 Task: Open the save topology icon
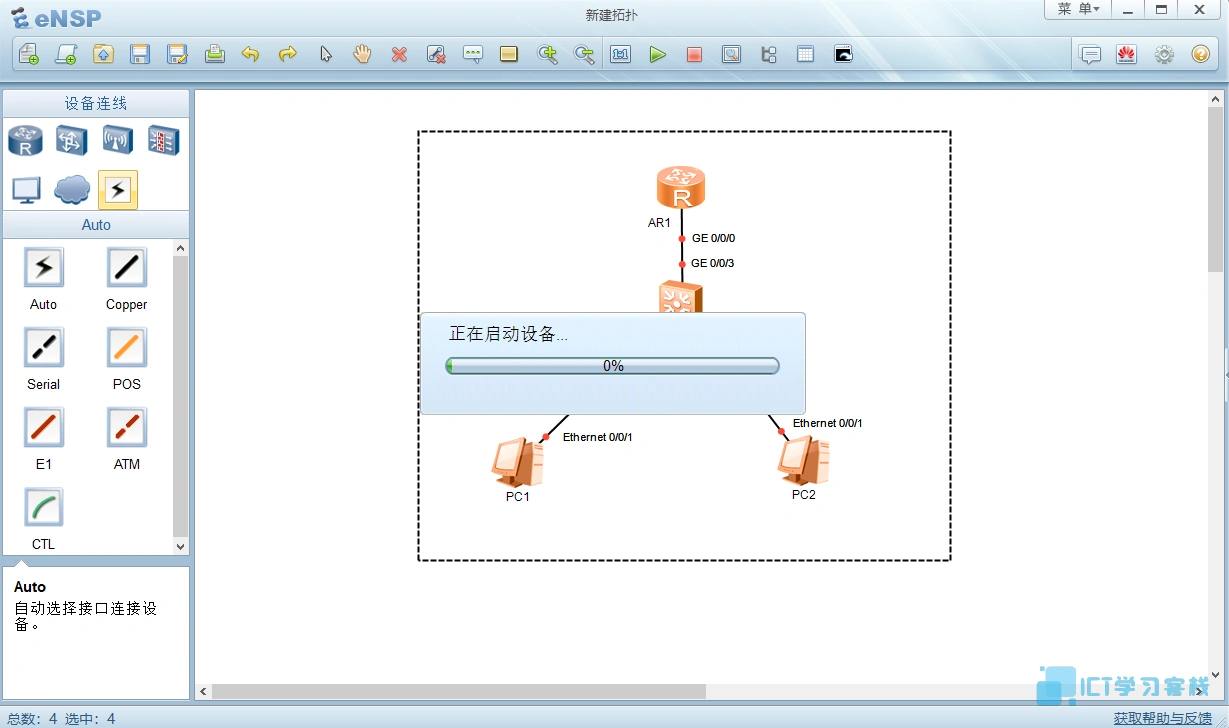[x=140, y=54]
